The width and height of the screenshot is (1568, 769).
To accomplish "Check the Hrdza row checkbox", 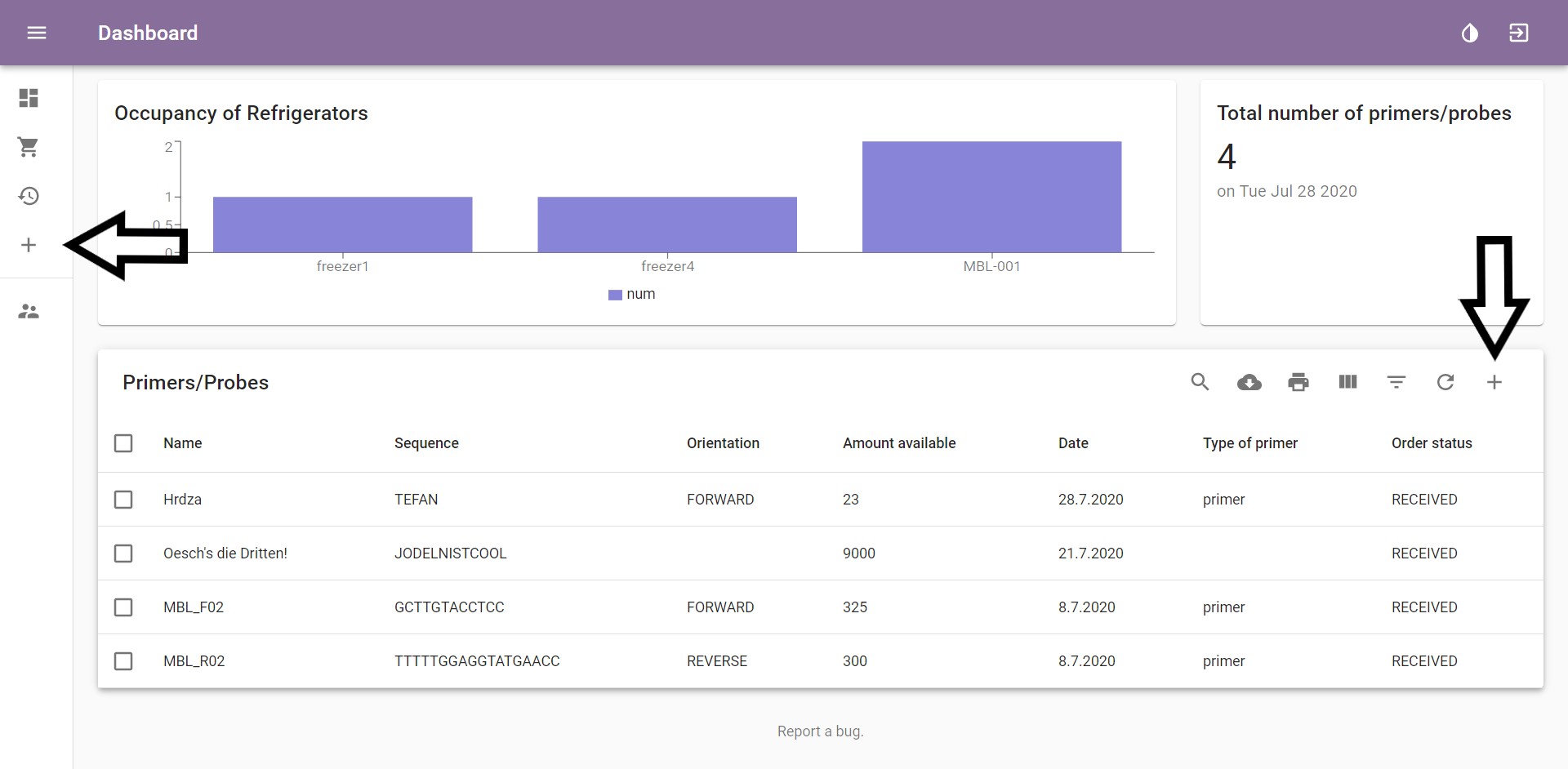I will point(123,500).
